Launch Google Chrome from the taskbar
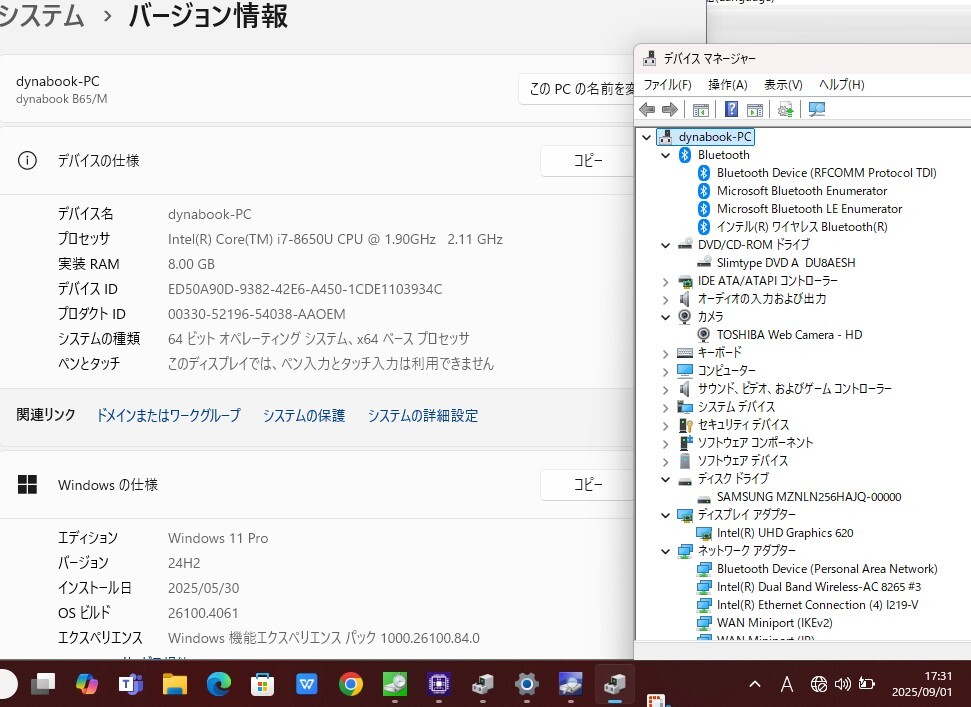This screenshot has height=707, width=971. (350, 684)
